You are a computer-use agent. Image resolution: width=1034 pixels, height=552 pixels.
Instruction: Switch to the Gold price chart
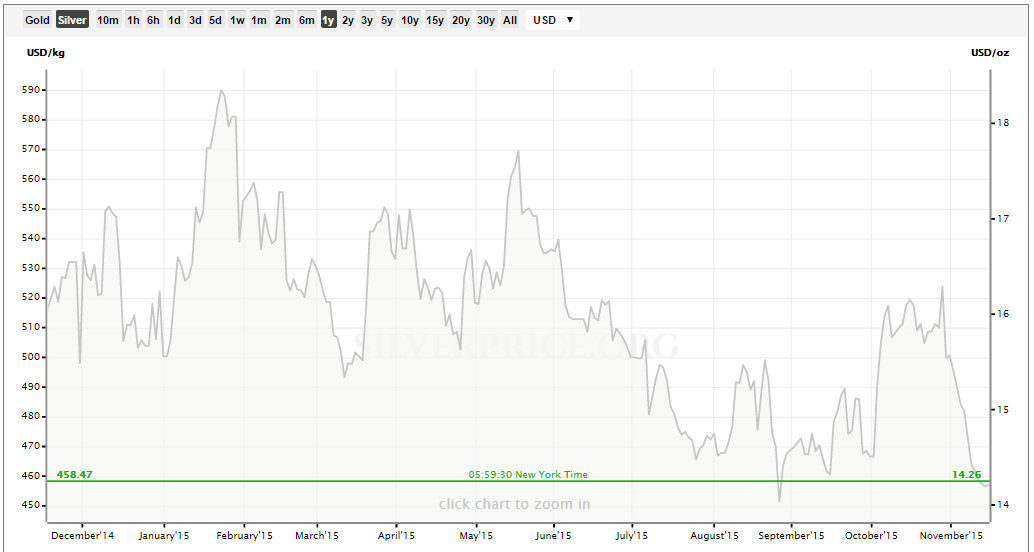click(37, 20)
